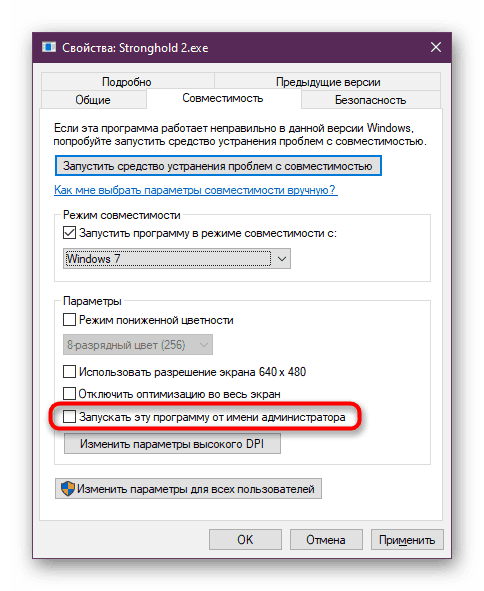This screenshot has height=591, width=484.
Task: Uncheck the compatibility mode checkbox
Action: (x=69, y=233)
